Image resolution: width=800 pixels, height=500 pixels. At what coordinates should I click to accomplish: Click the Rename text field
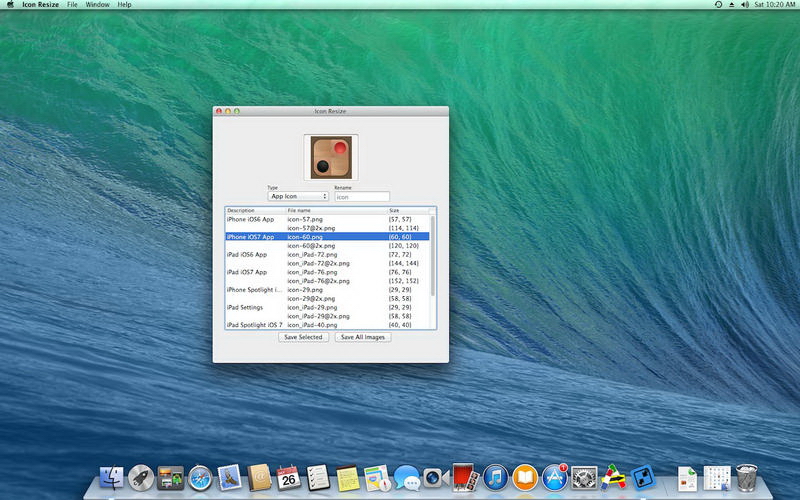pos(361,196)
